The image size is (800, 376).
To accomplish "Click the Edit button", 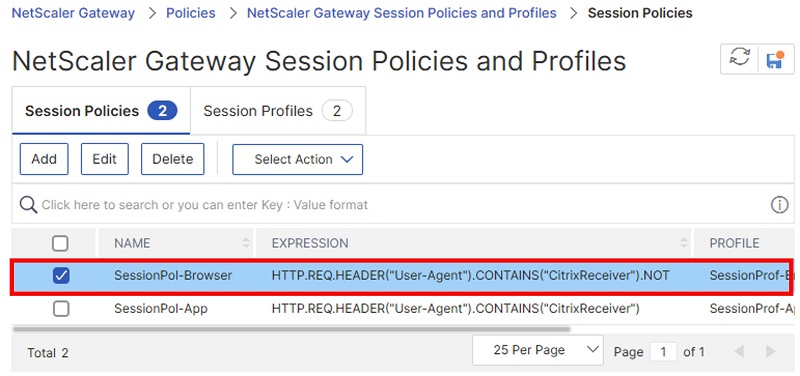I will 105,159.
